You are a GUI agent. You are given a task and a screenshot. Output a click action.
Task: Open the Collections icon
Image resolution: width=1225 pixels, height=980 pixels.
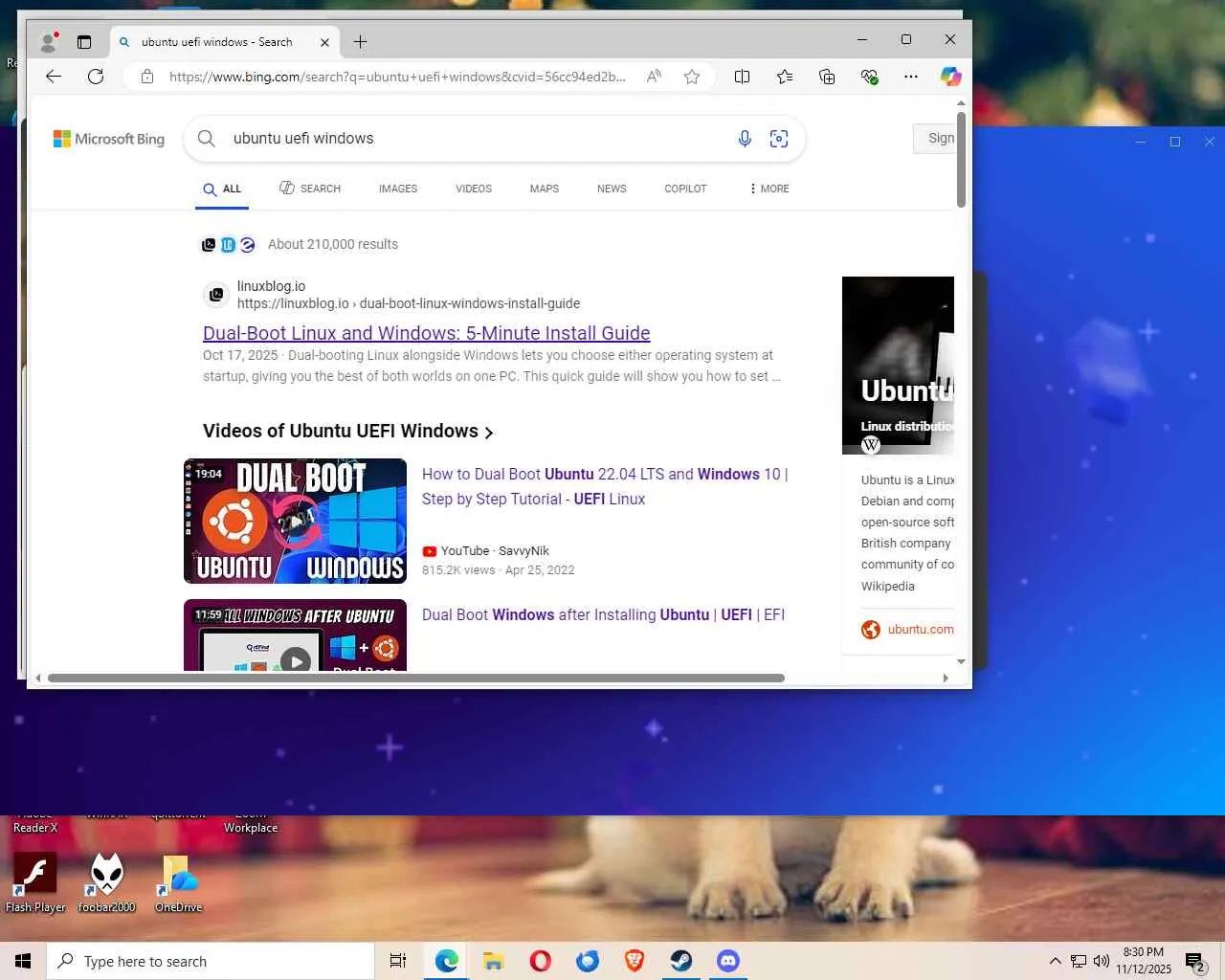[x=827, y=77]
